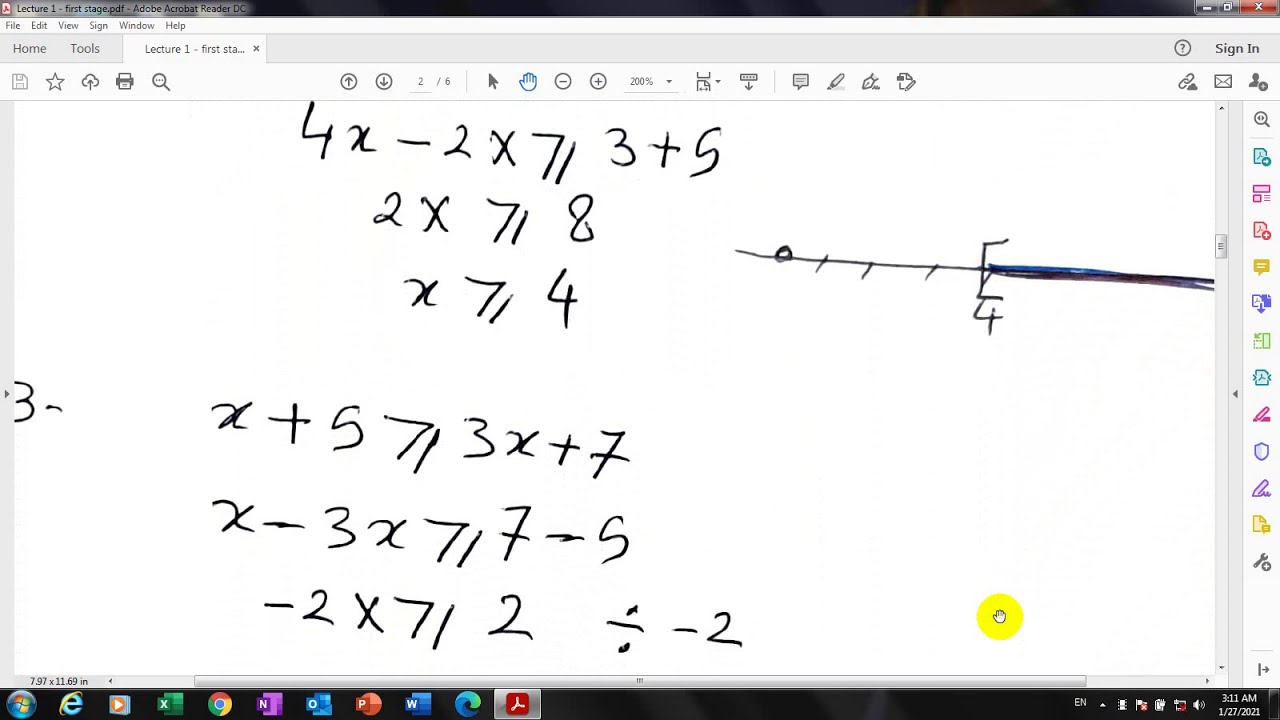Launch Google Chrome from the taskbar
Viewport: 1280px width, 720px height.
(219, 705)
